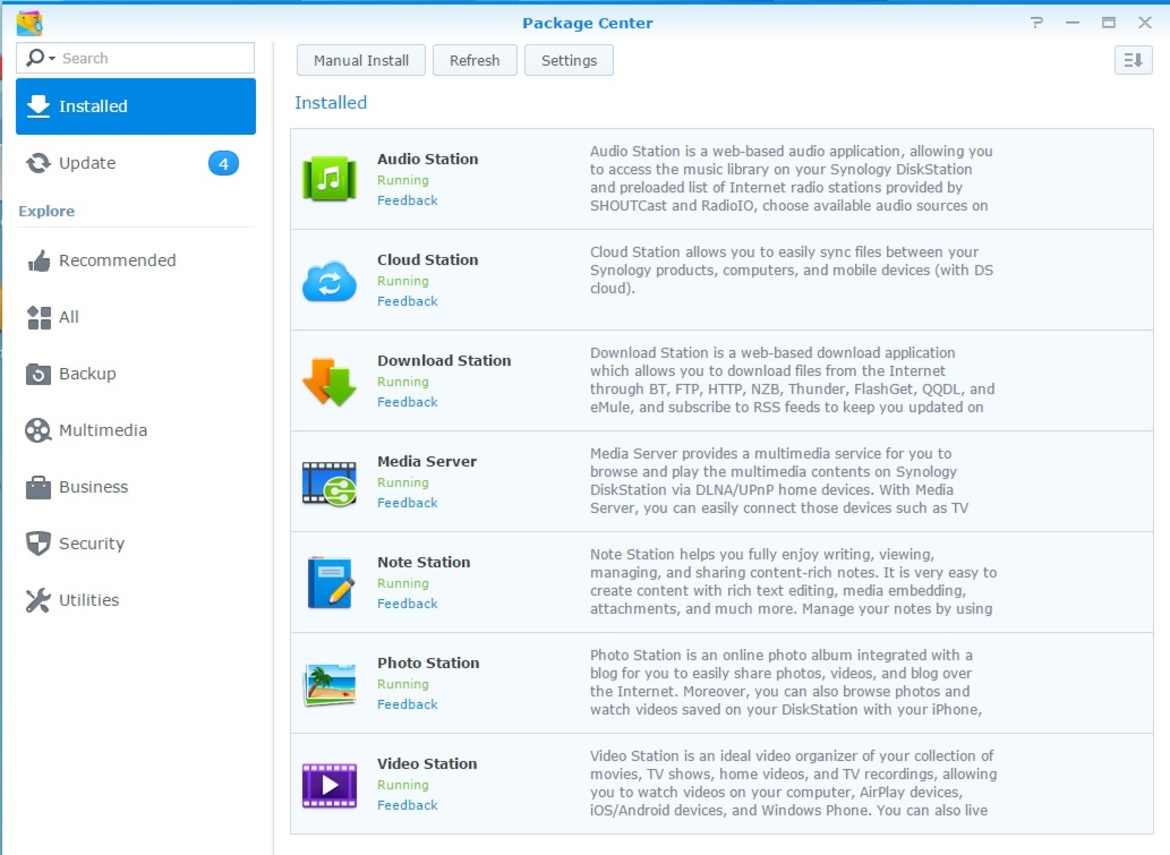This screenshot has width=1170, height=855.
Task: Open Feedback link for Audio Station
Action: pos(407,201)
